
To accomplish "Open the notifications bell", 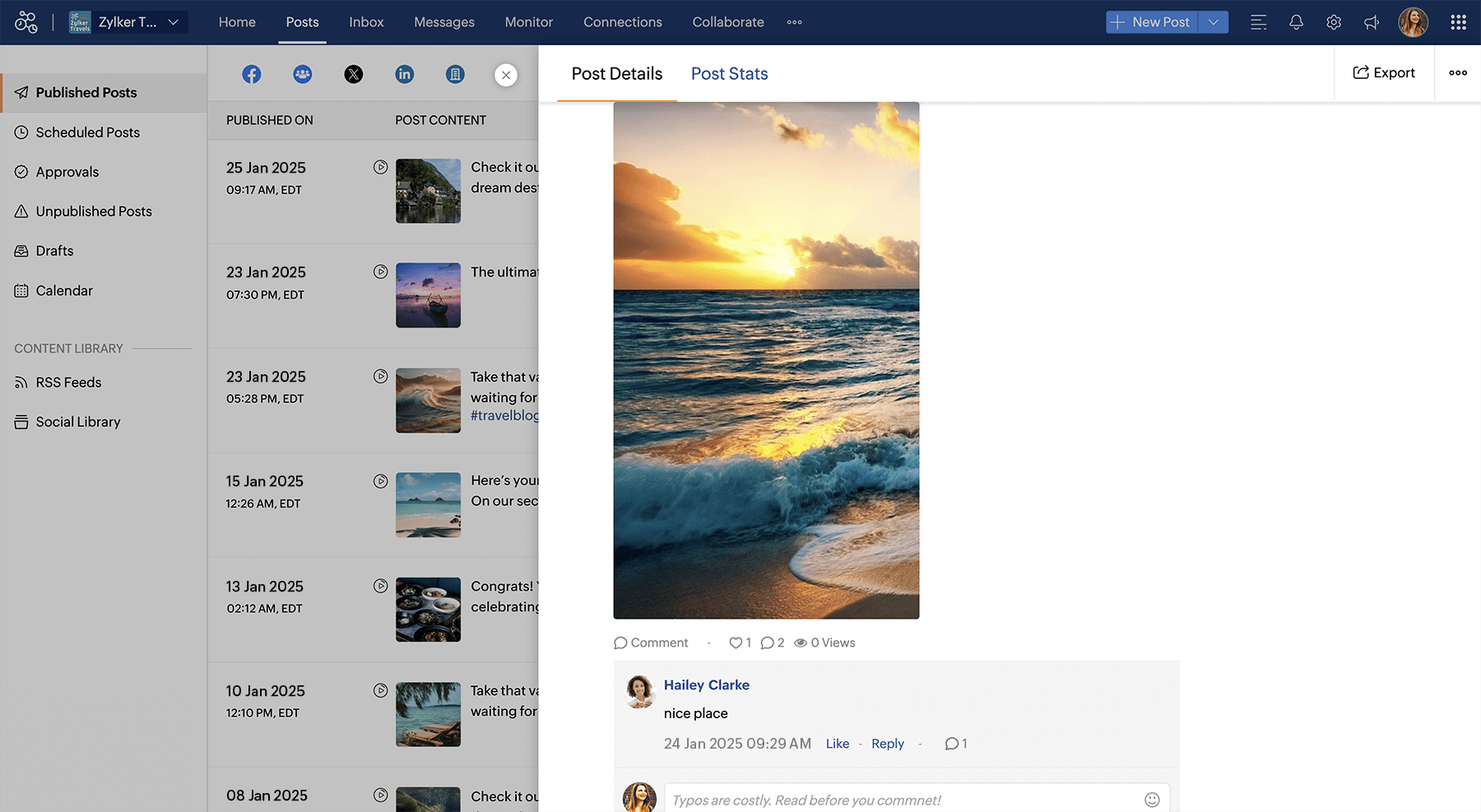I will [1296, 22].
